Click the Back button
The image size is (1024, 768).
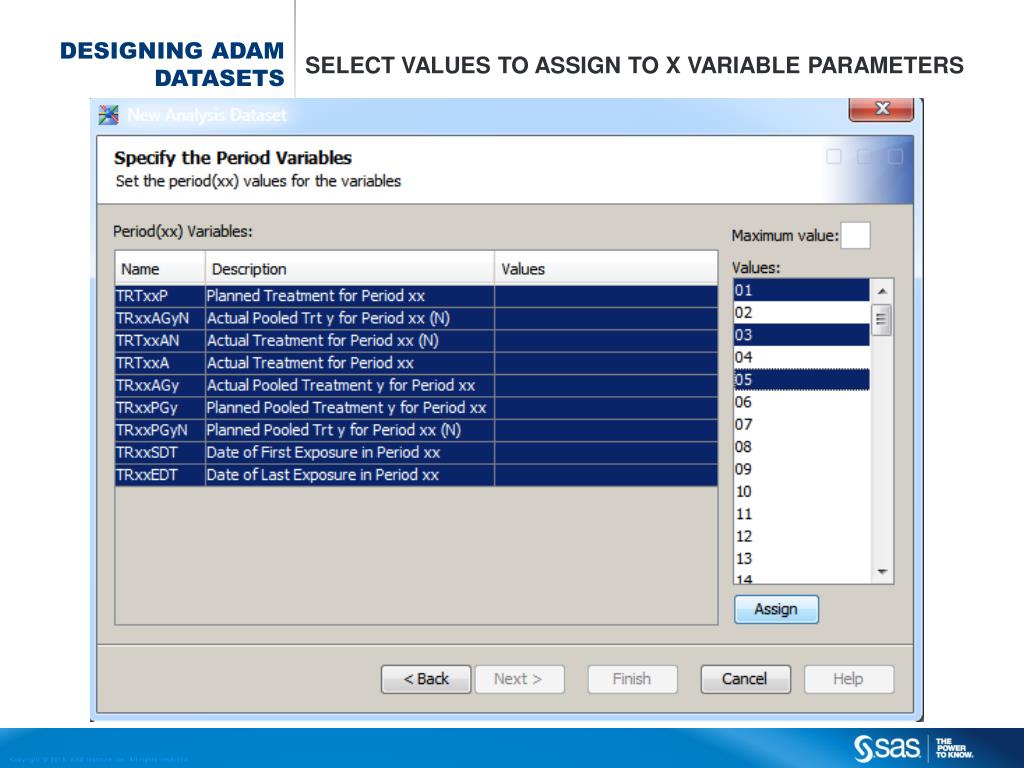[426, 678]
